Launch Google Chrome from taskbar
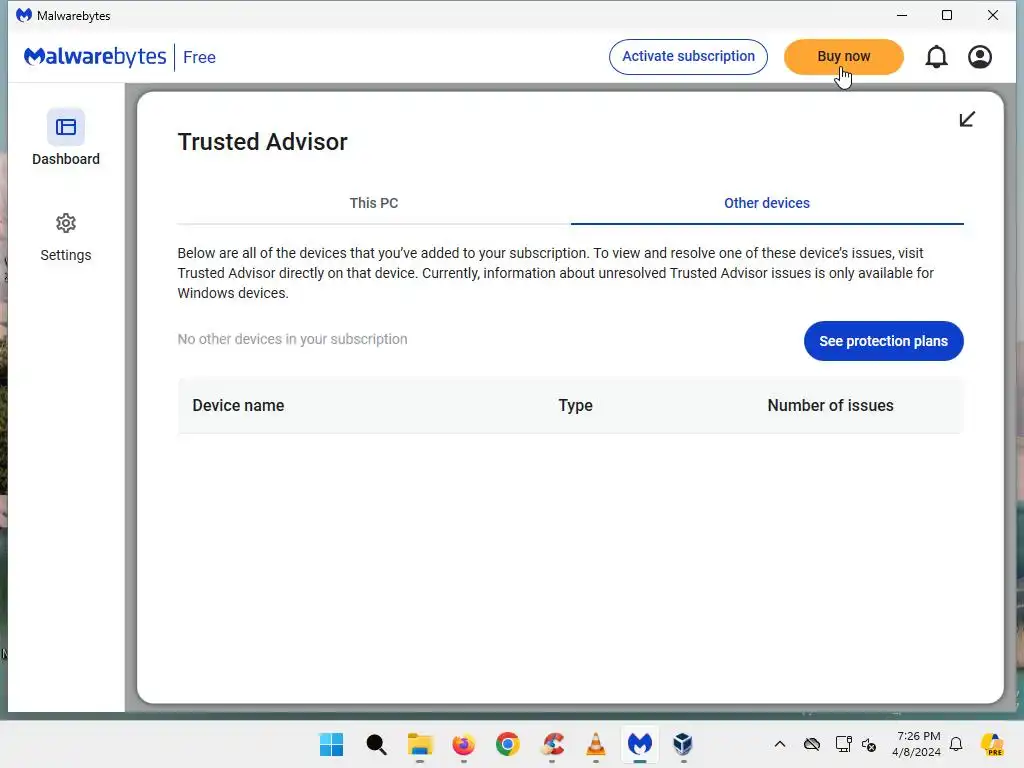Screen dimensions: 1024x768 click(507, 744)
